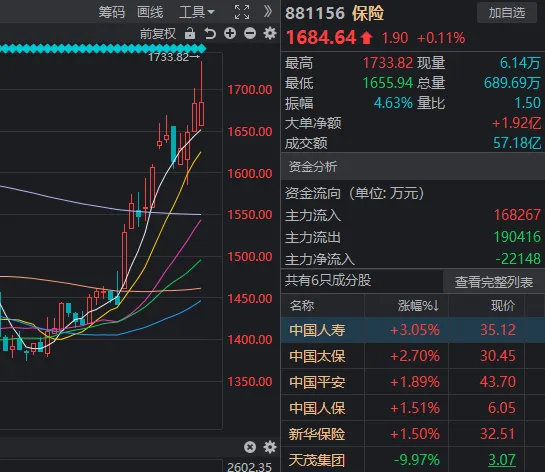Select the 中国人保 stock row
This screenshot has width=545, height=472.
(x=413, y=408)
